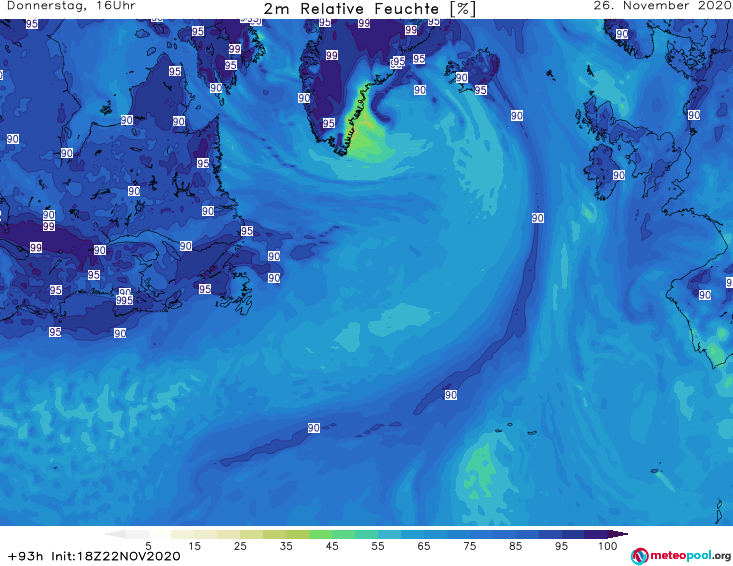
Task: Click legend value '25'
Action: click(x=240, y=546)
